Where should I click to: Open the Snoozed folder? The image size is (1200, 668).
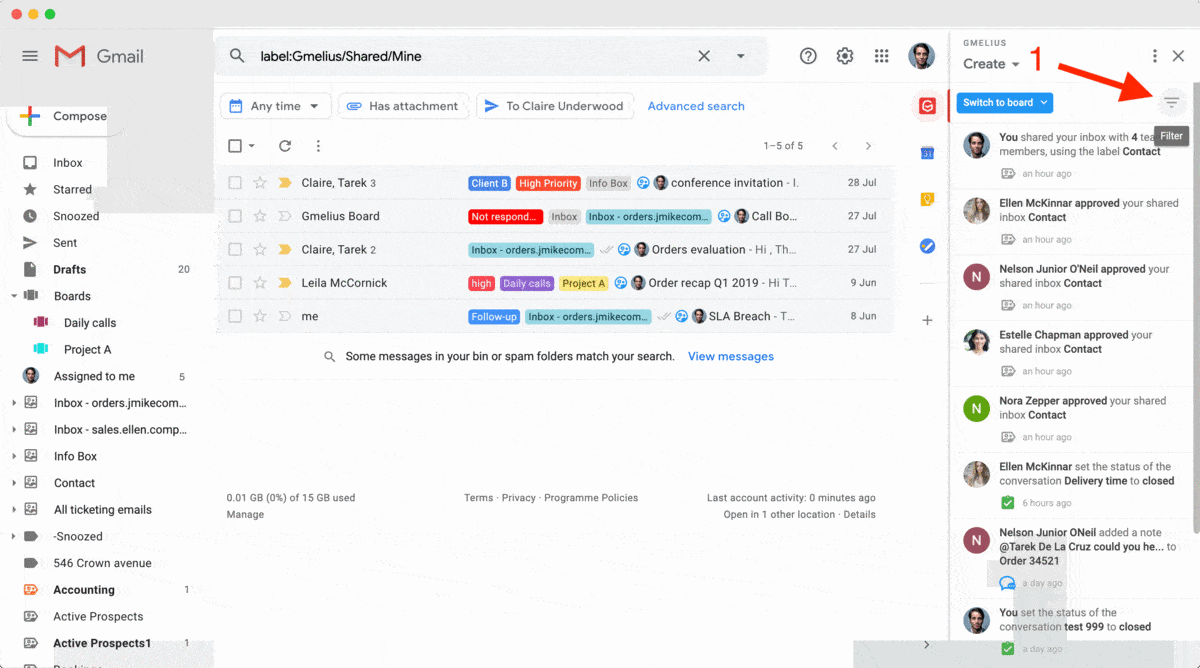(76, 216)
